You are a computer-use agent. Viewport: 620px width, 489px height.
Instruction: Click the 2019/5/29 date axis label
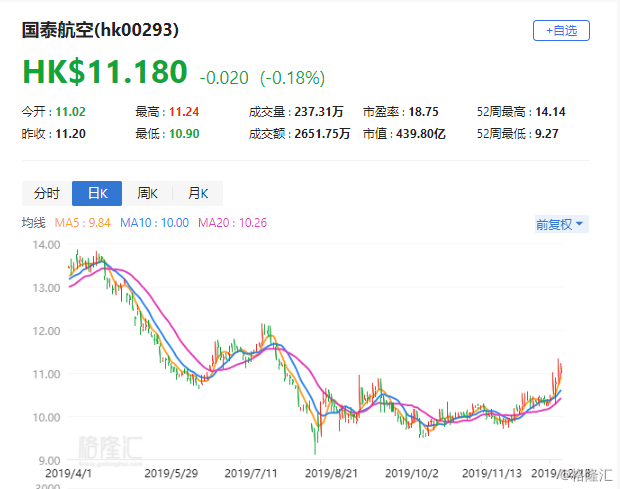(x=171, y=473)
